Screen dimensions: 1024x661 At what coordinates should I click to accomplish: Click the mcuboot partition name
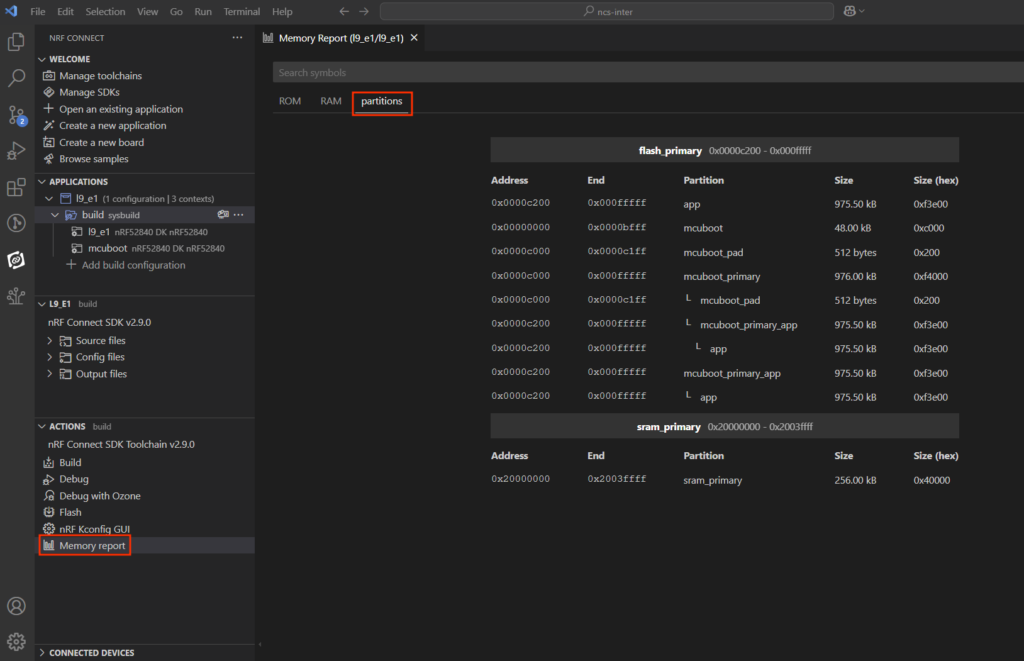tap(703, 228)
